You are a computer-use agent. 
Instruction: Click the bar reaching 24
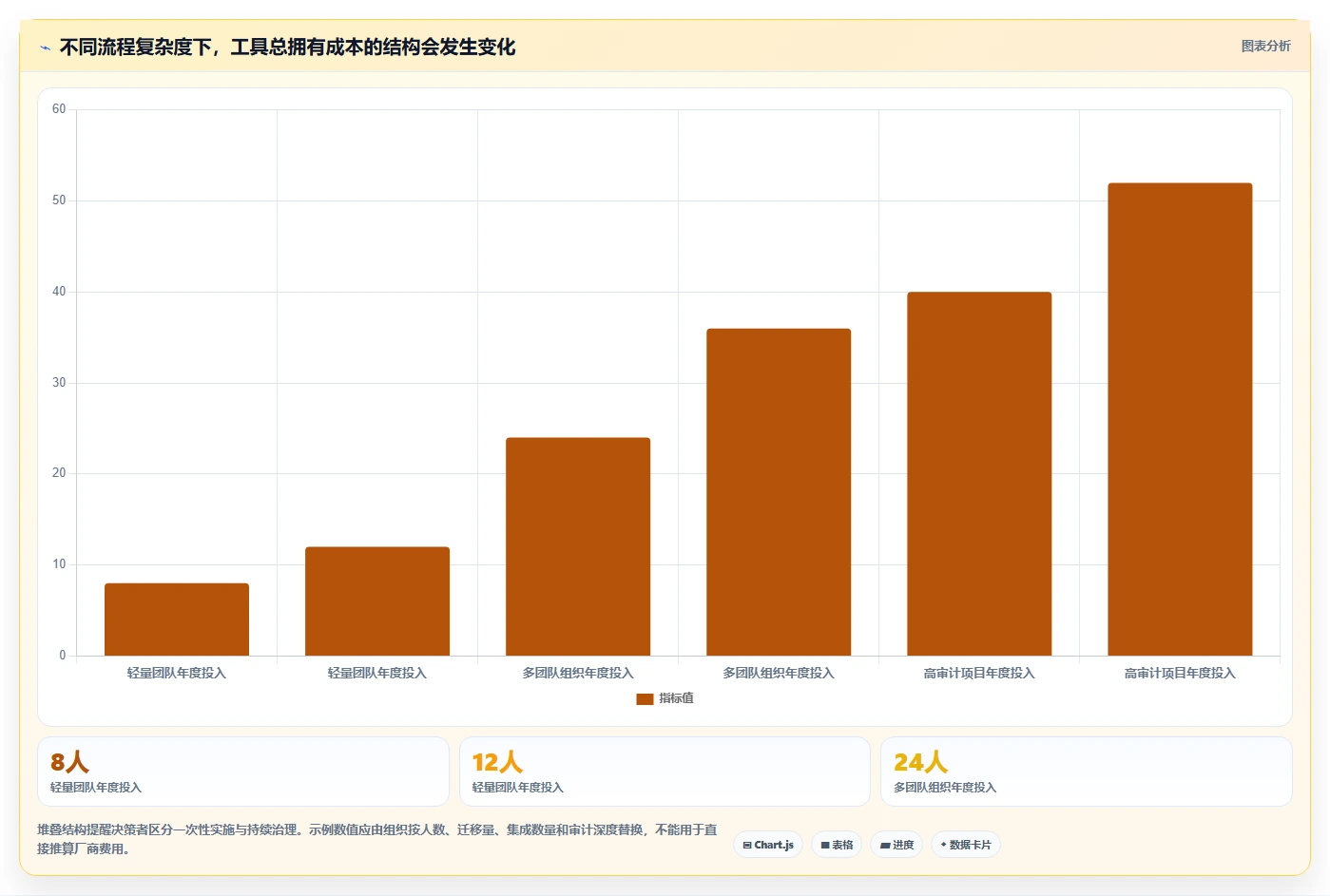coord(578,546)
